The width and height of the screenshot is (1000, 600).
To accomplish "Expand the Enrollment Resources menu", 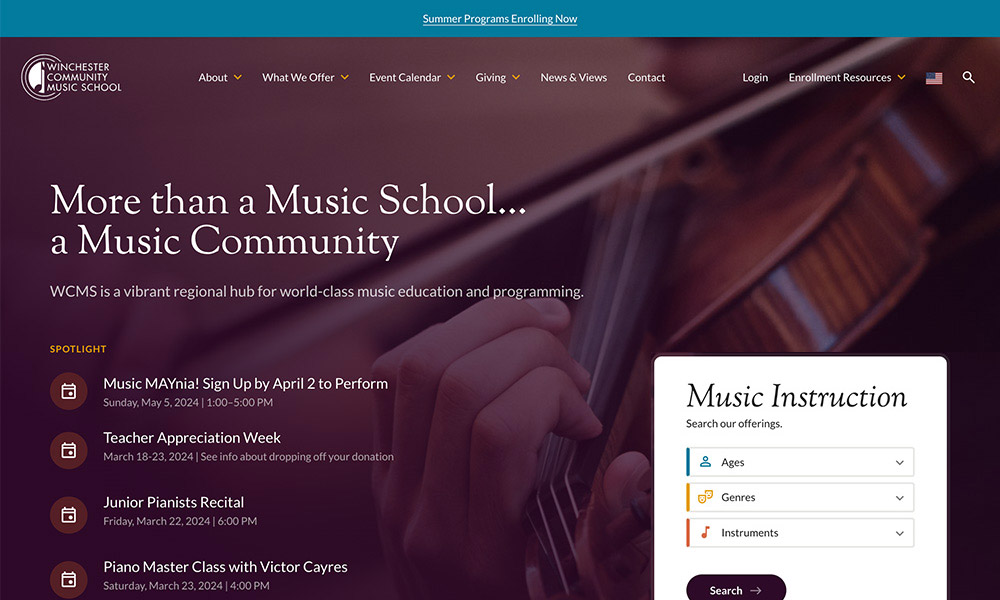I will click(x=847, y=78).
